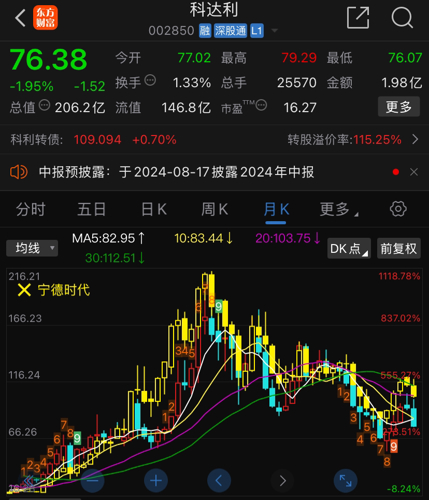Tap the 宁德时代 comparison label

coord(64,290)
